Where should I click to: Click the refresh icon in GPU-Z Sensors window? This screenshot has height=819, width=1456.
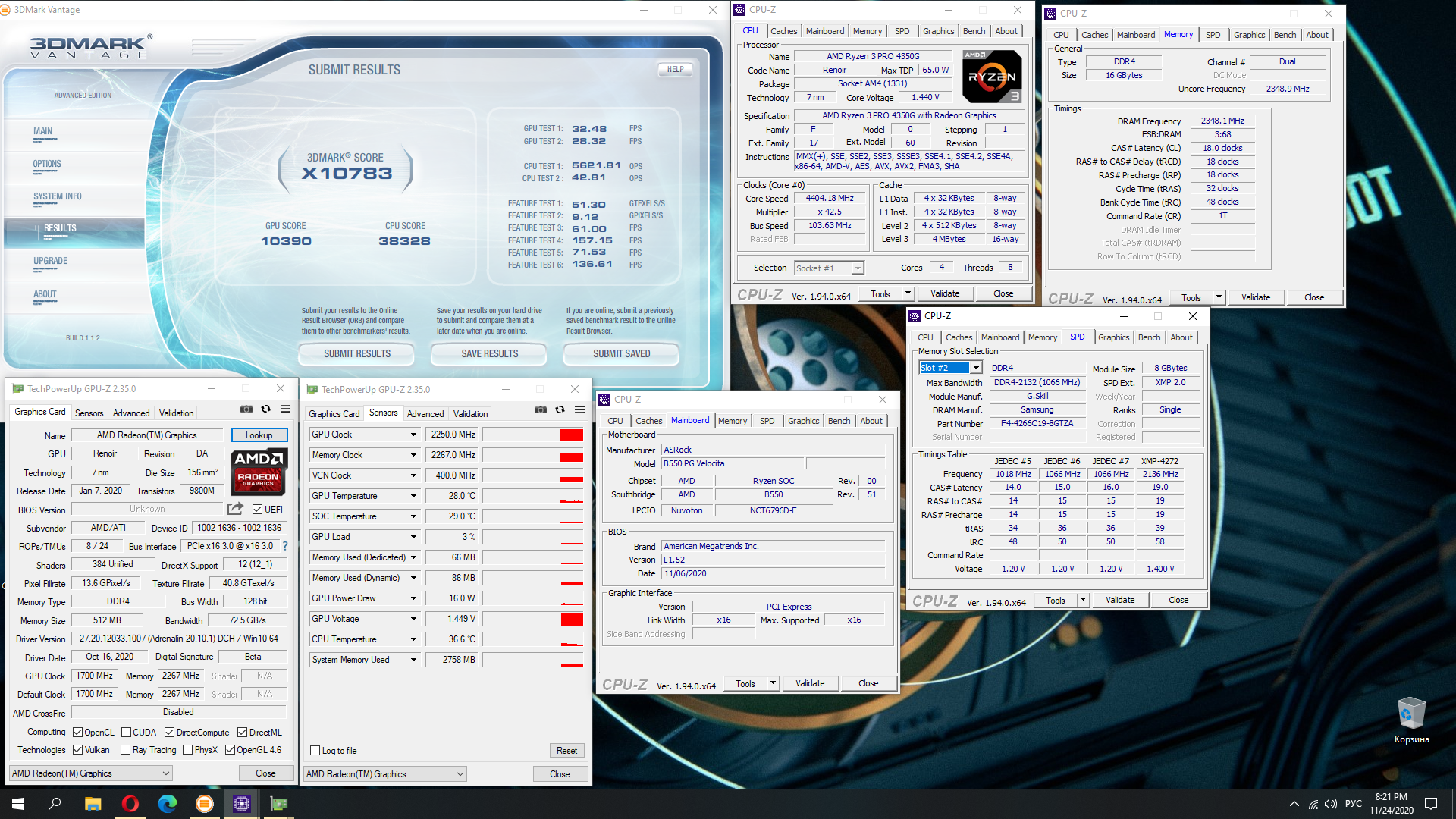[x=560, y=409]
